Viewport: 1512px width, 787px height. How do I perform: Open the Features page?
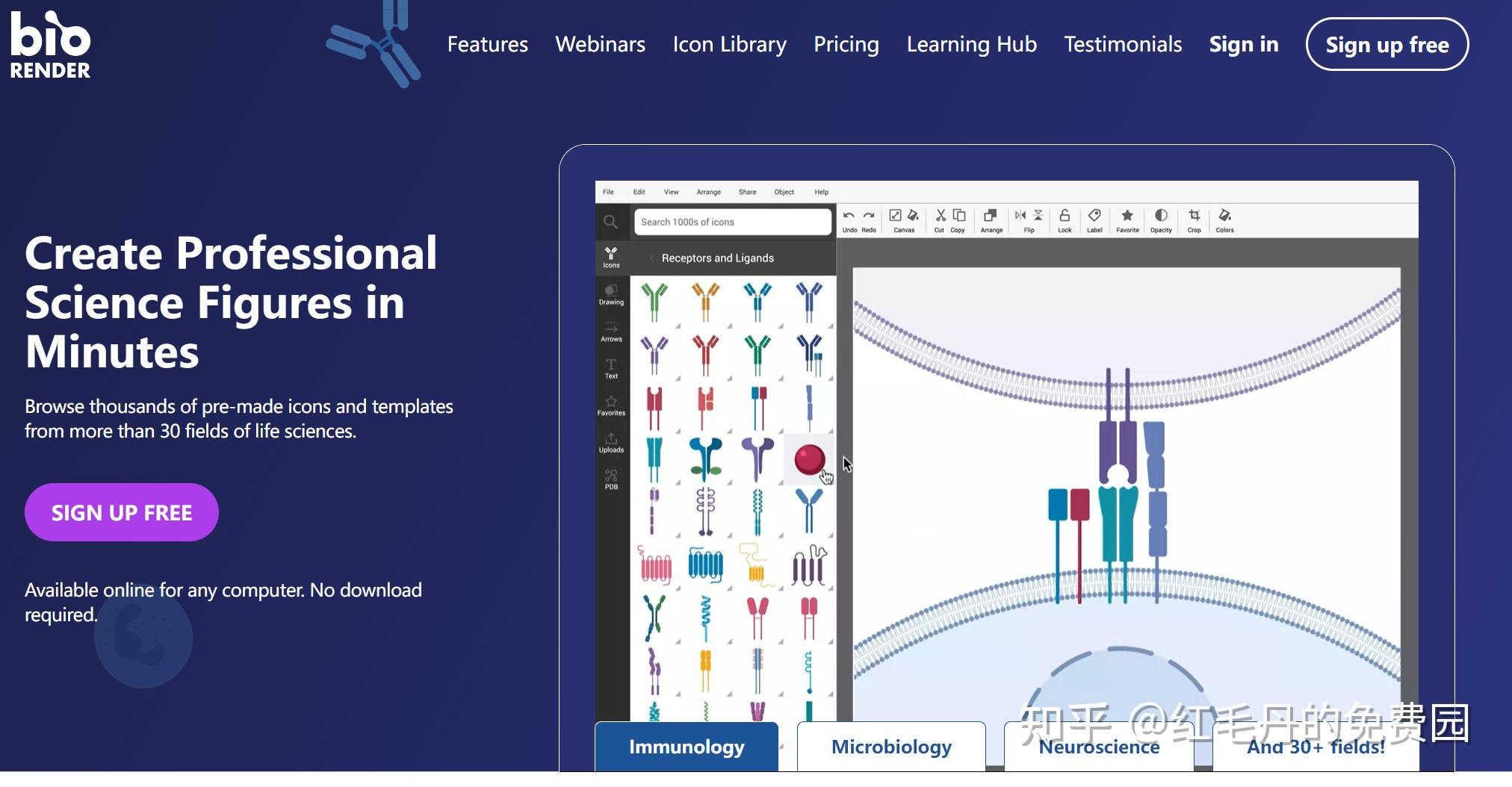[488, 44]
